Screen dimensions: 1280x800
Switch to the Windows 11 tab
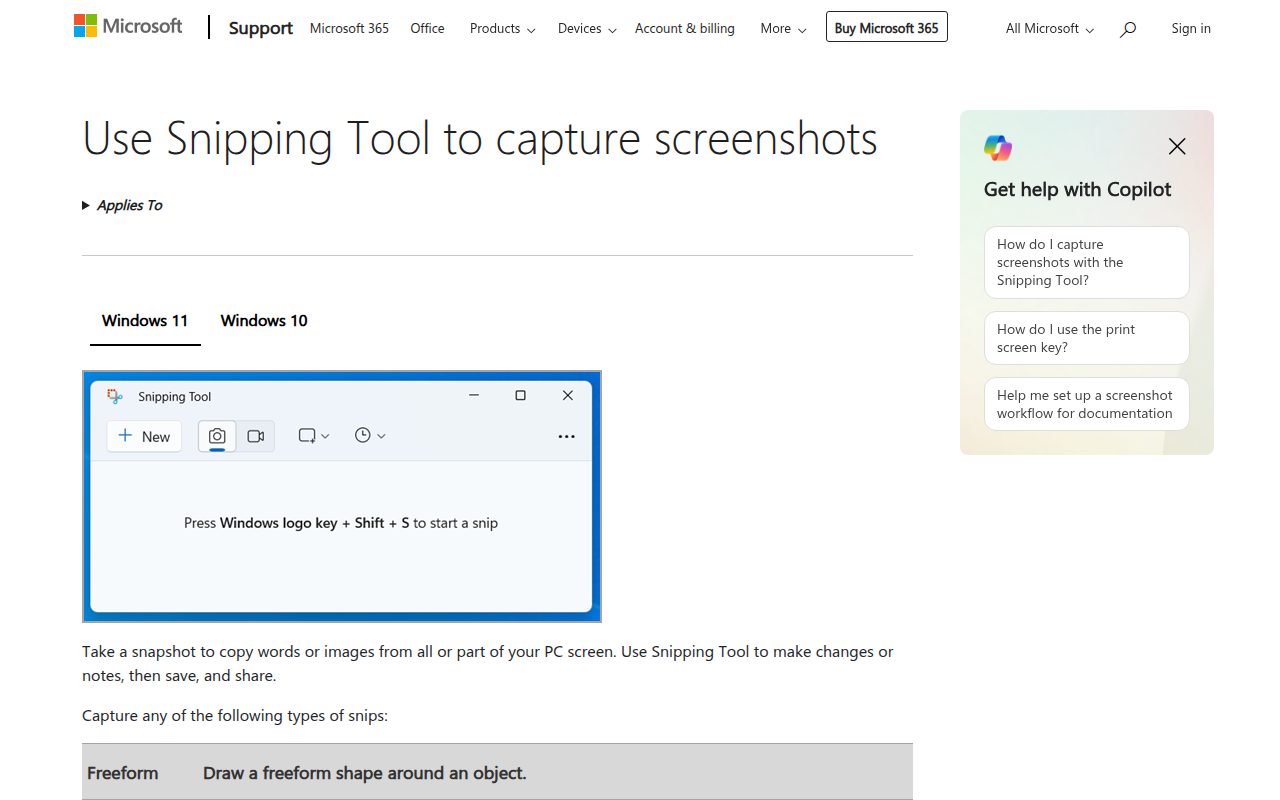(x=145, y=321)
